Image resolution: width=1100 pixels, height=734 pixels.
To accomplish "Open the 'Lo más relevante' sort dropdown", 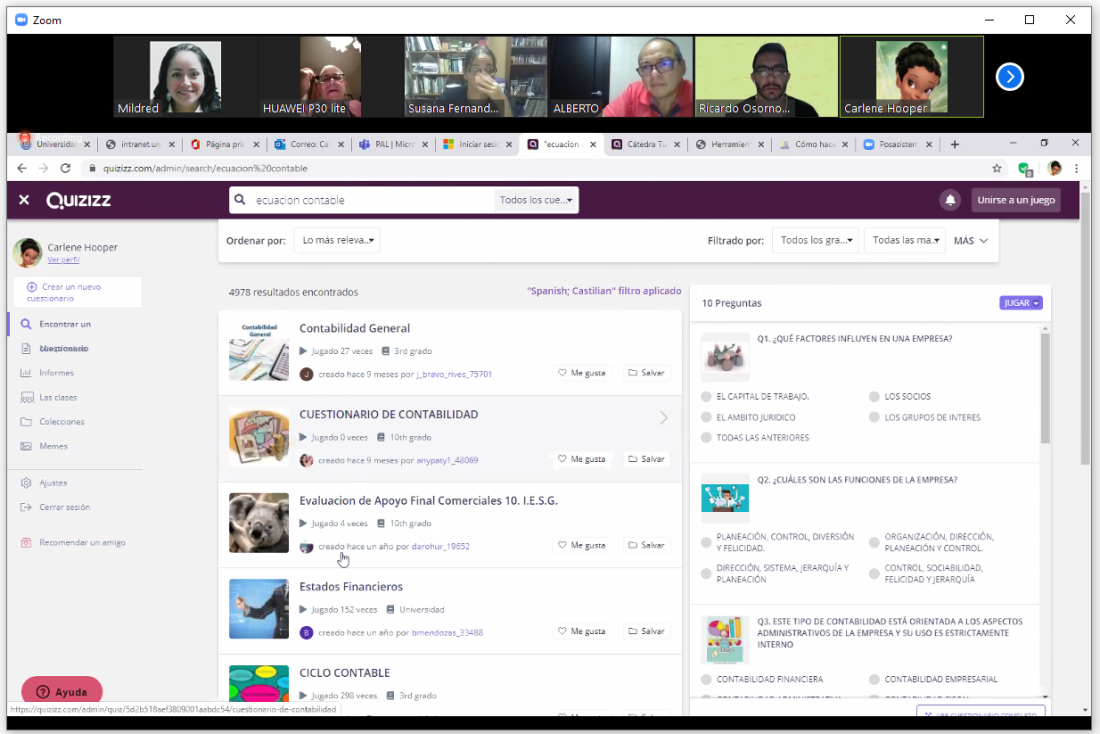I will click(338, 240).
